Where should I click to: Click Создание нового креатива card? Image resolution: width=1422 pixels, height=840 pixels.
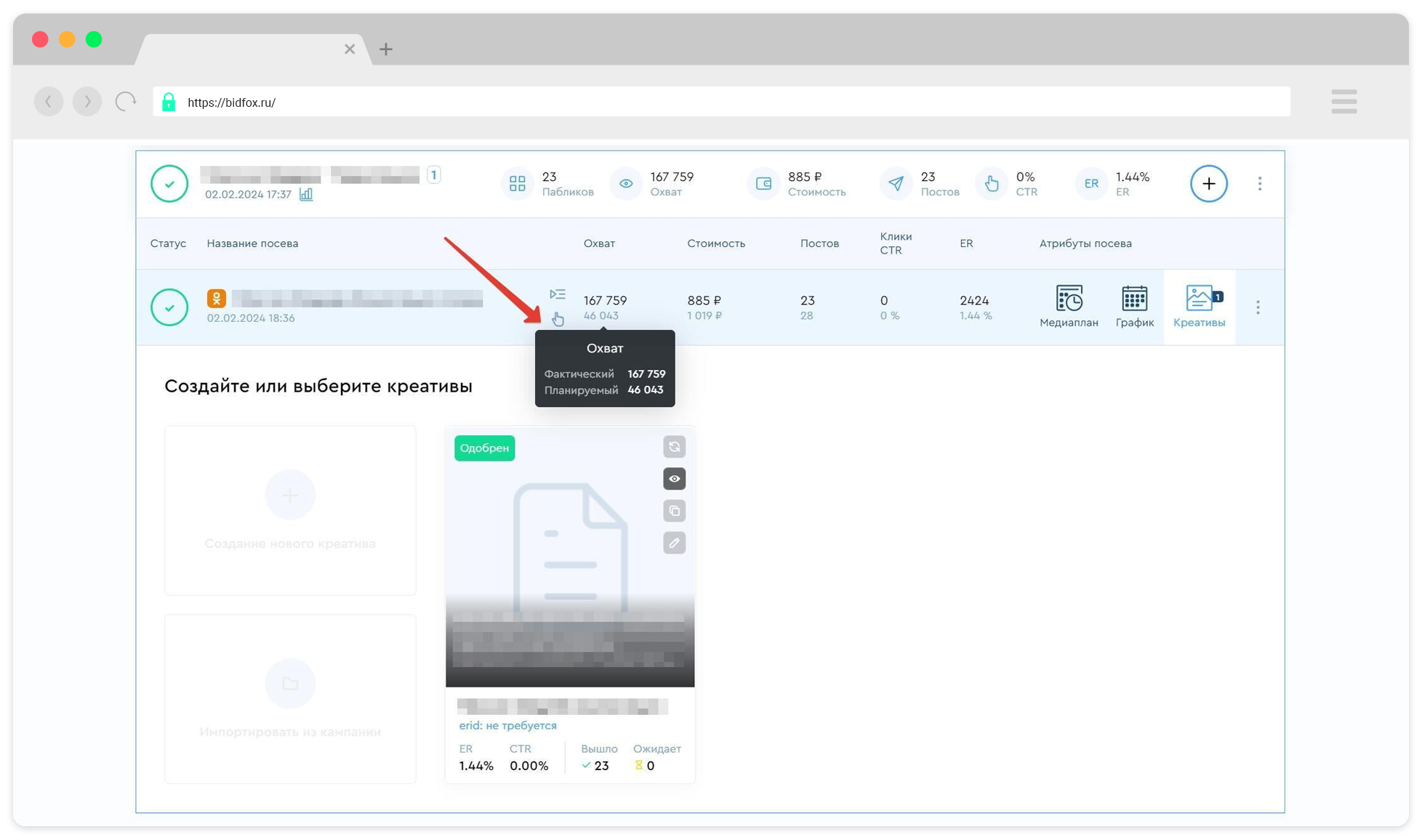tap(290, 510)
